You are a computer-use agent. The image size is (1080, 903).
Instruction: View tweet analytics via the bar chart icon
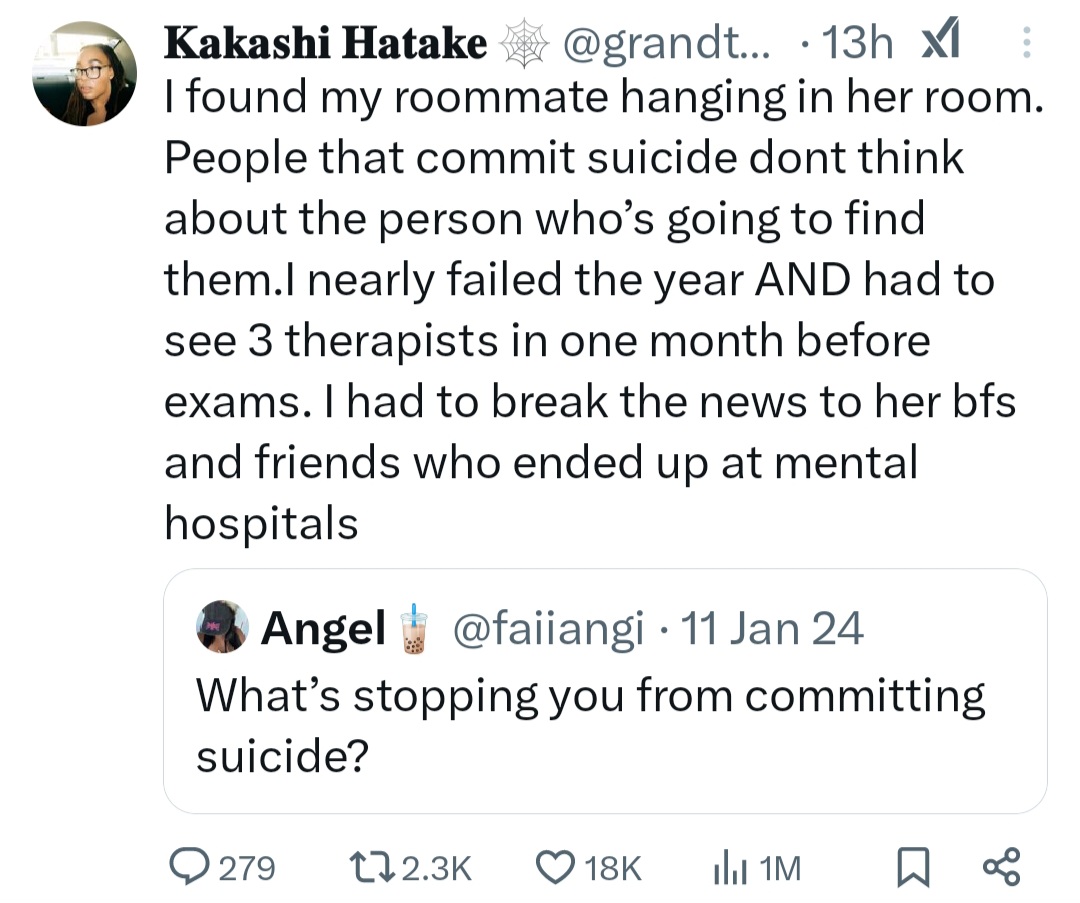click(724, 866)
